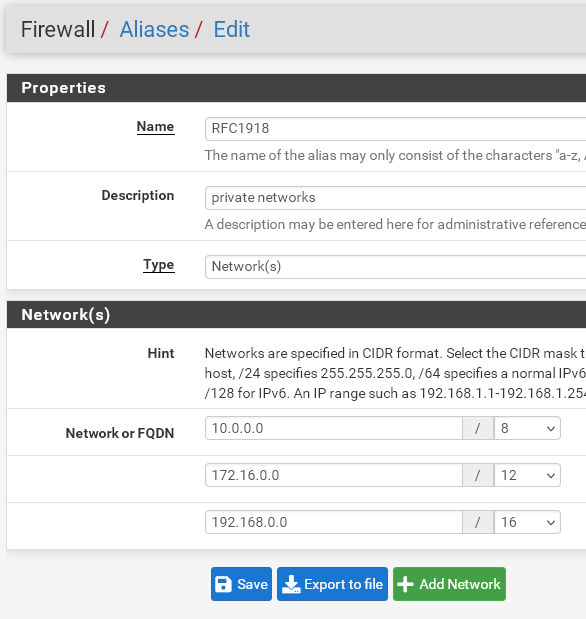Click the download icon on Export to file
Screen dimensions: 586x619
(291, 584)
